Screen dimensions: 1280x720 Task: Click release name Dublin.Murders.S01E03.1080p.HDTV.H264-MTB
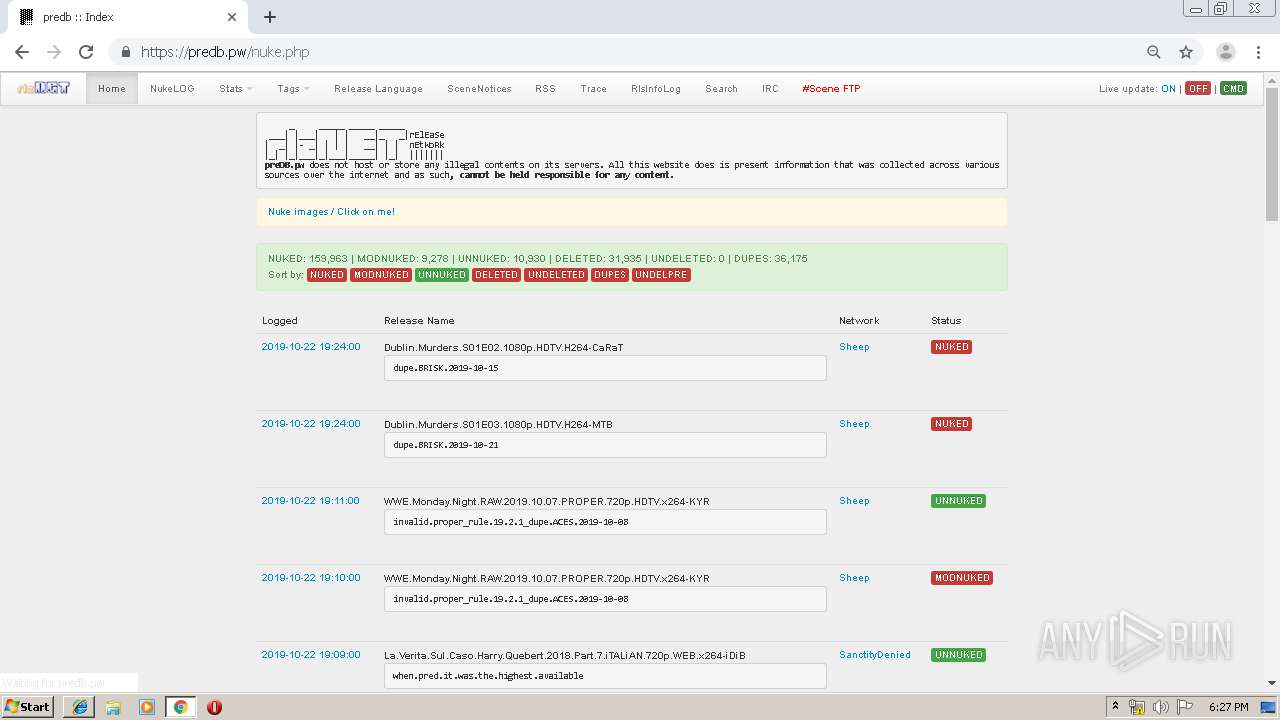[498, 425]
